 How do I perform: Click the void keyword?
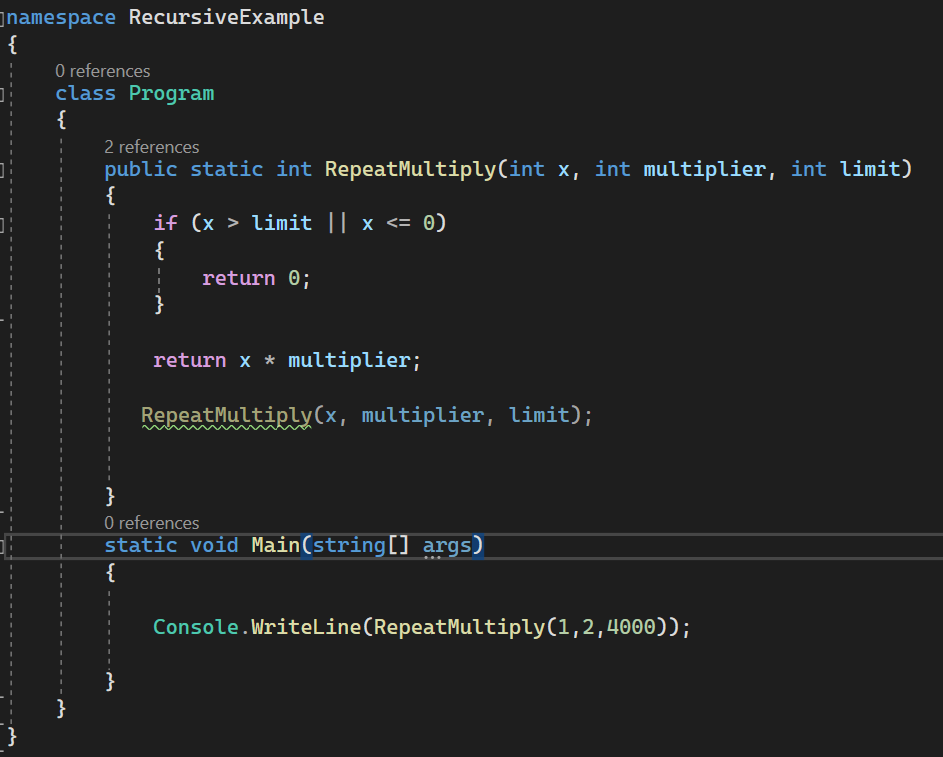214,545
